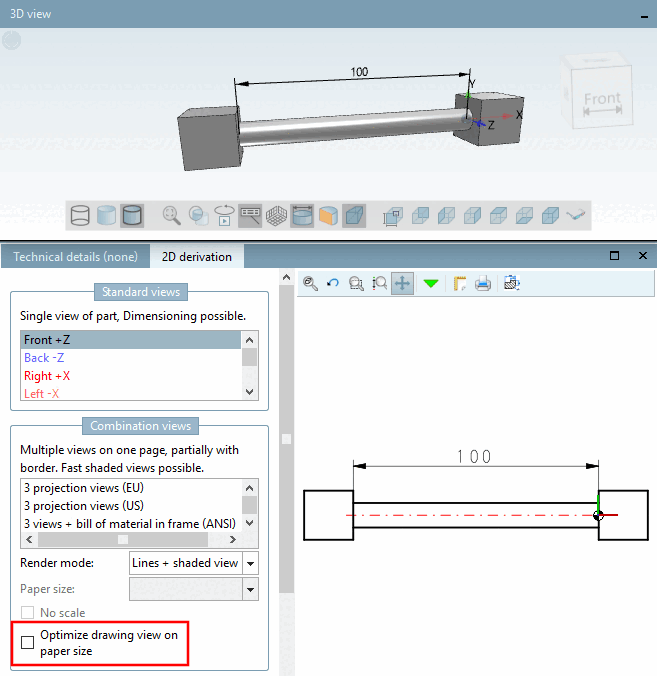Toggle the shaded perspective cube icon
Image resolution: width=657 pixels, height=676 pixels.
click(354, 215)
